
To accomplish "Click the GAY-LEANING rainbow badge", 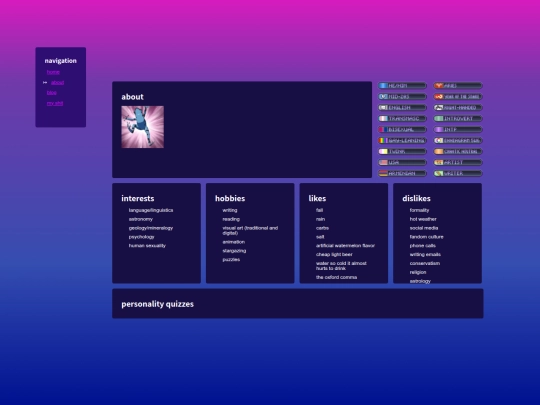I will (402, 141).
